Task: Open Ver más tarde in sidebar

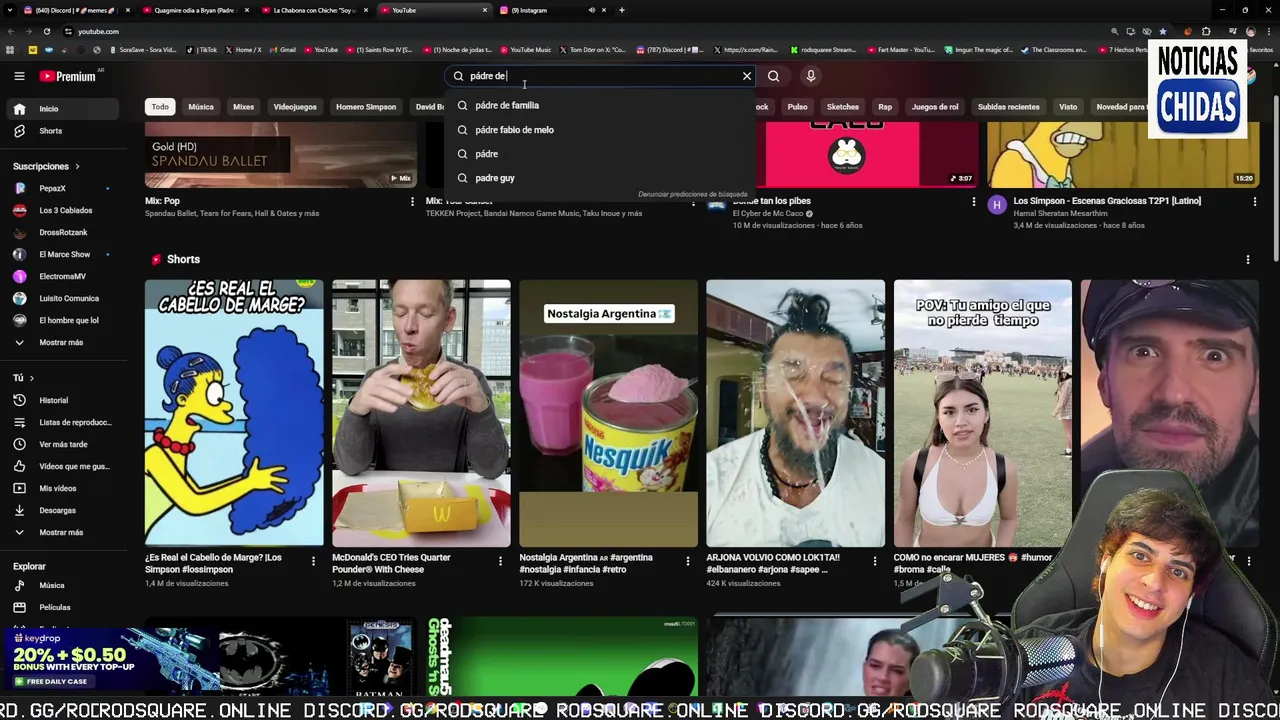Action: point(65,444)
